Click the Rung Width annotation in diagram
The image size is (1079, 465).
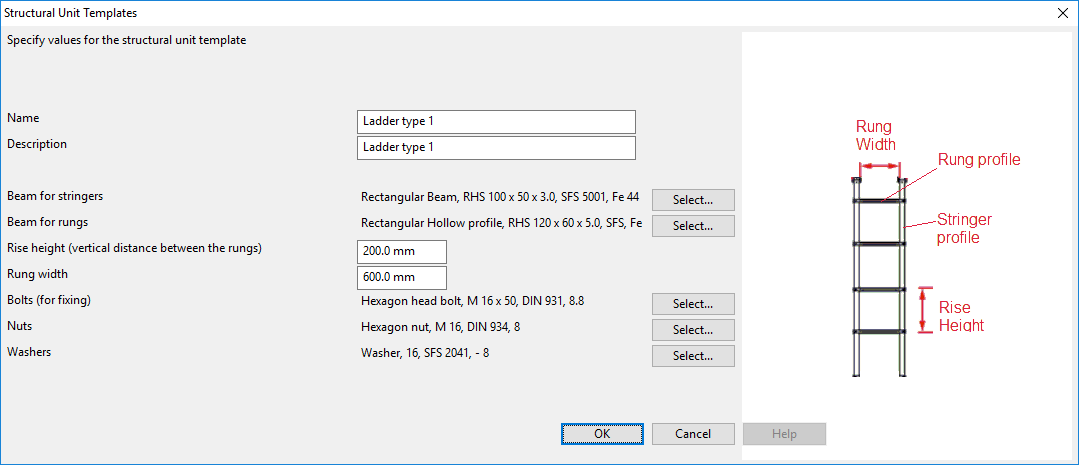point(876,136)
